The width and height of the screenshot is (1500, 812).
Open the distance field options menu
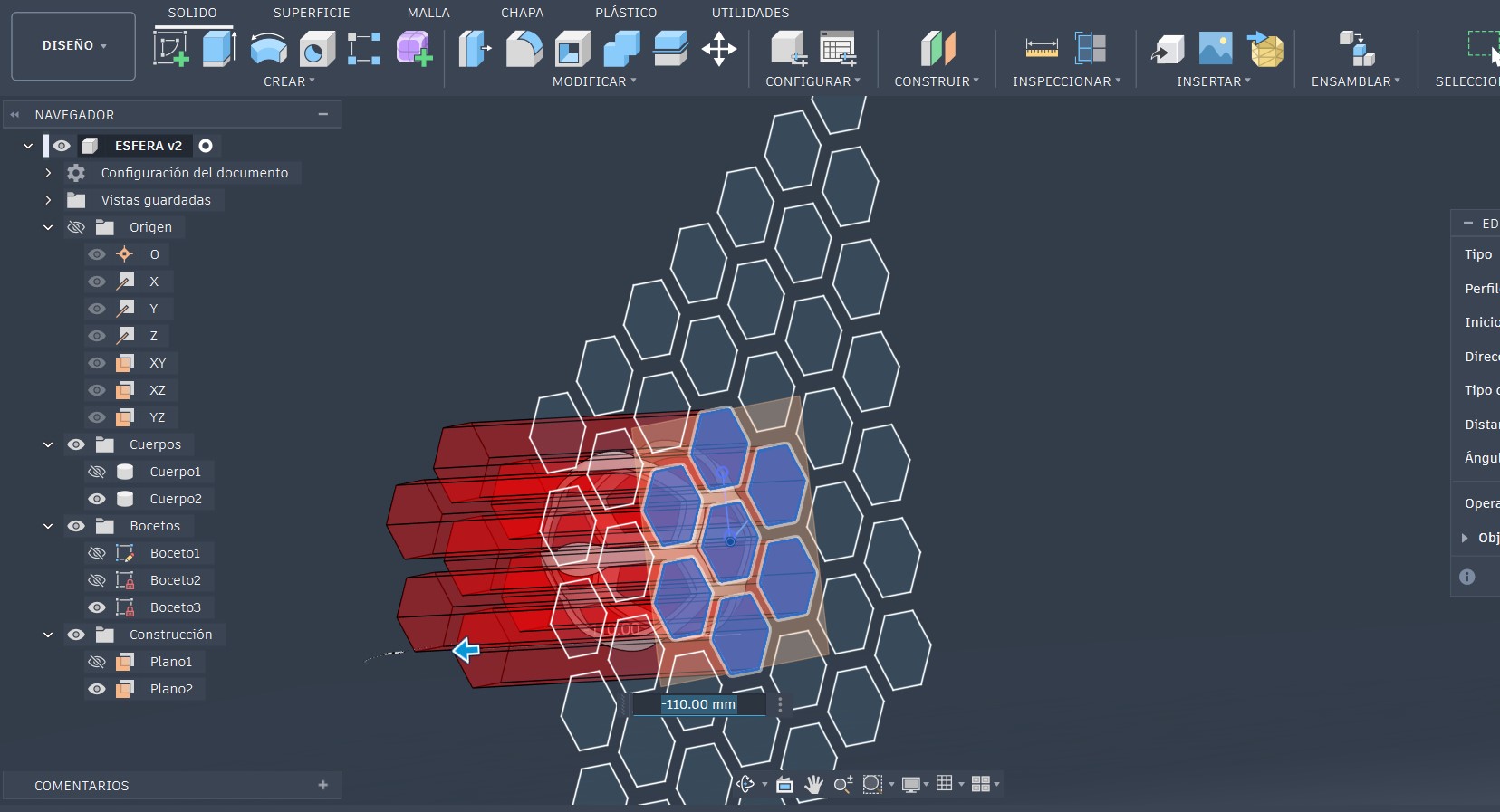point(780,704)
